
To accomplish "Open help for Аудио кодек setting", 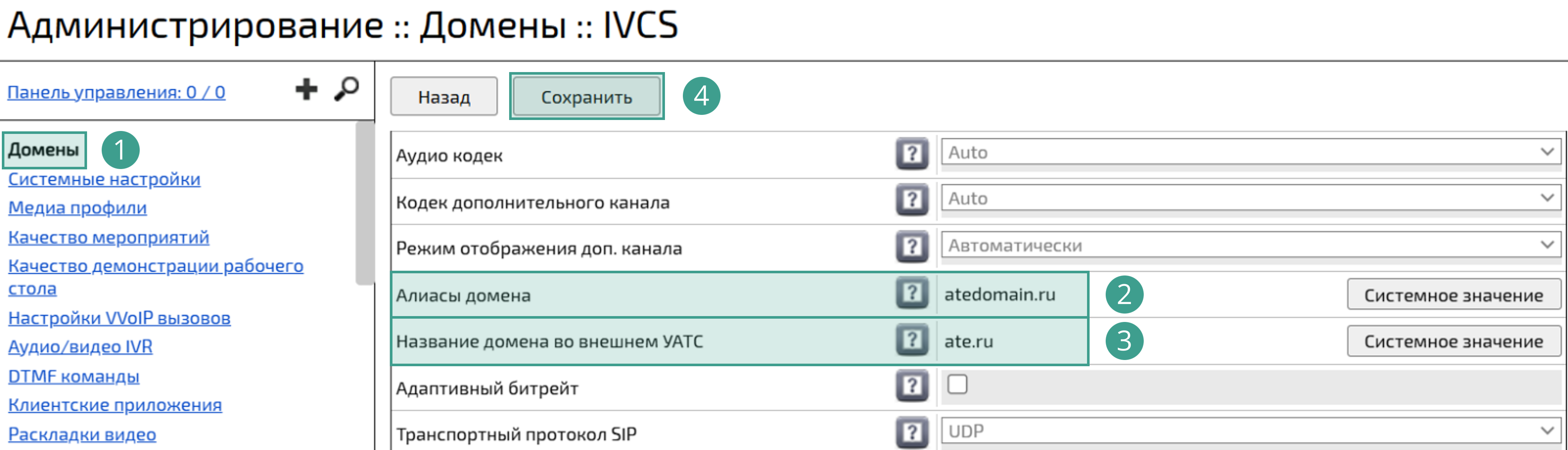I will [x=911, y=153].
